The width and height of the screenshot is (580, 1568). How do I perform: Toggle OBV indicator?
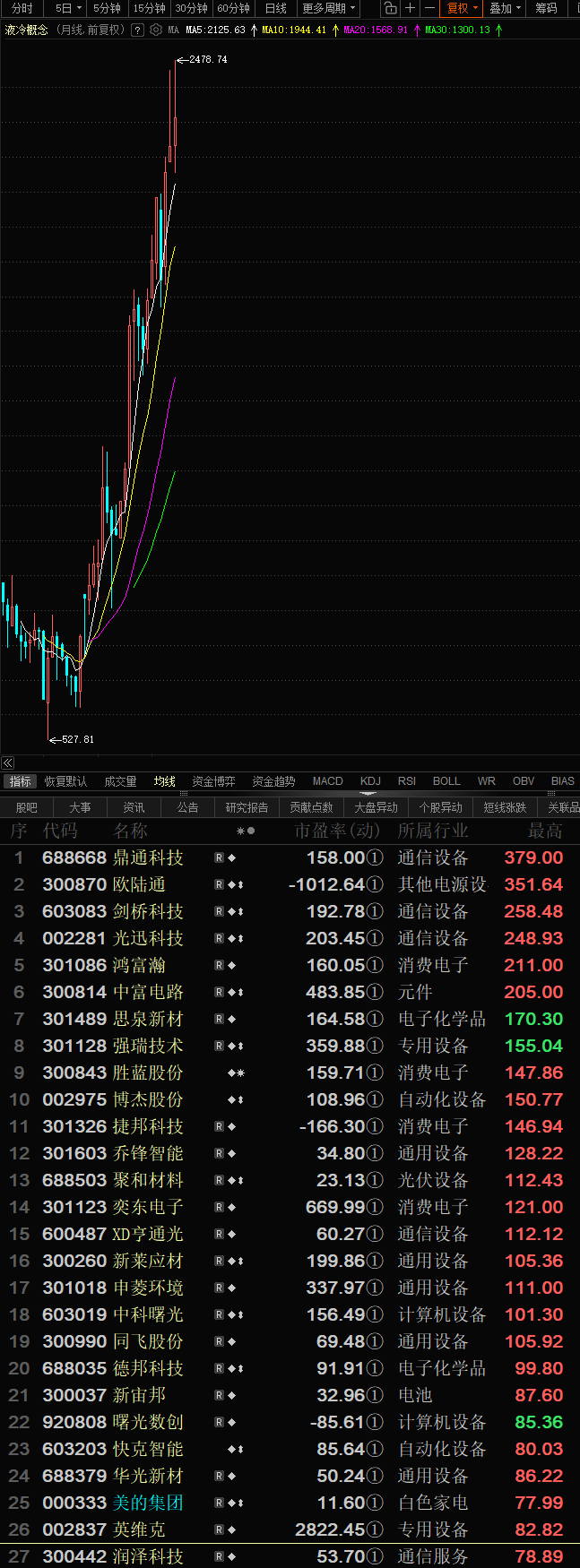[524, 781]
